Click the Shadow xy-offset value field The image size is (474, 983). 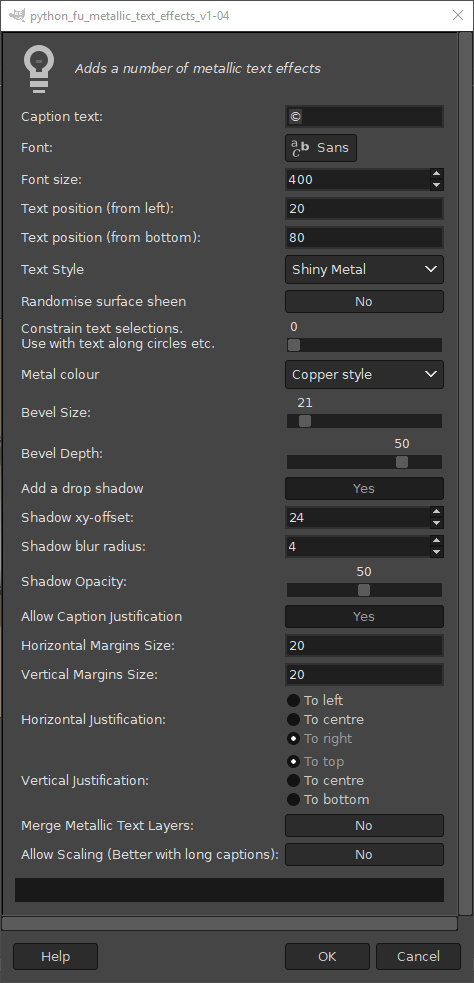[x=358, y=517]
